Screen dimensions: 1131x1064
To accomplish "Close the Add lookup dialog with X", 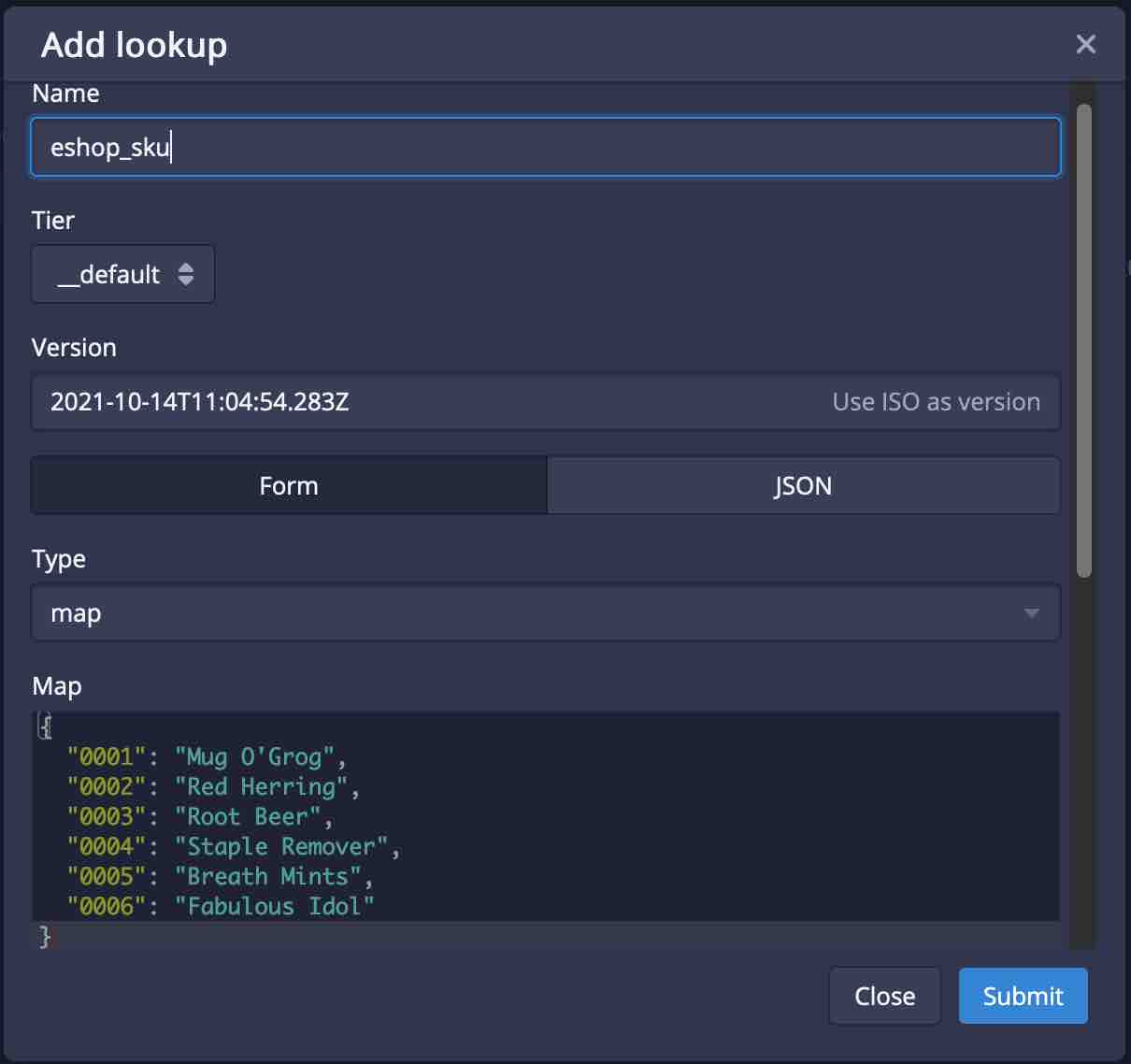I will [x=1085, y=44].
